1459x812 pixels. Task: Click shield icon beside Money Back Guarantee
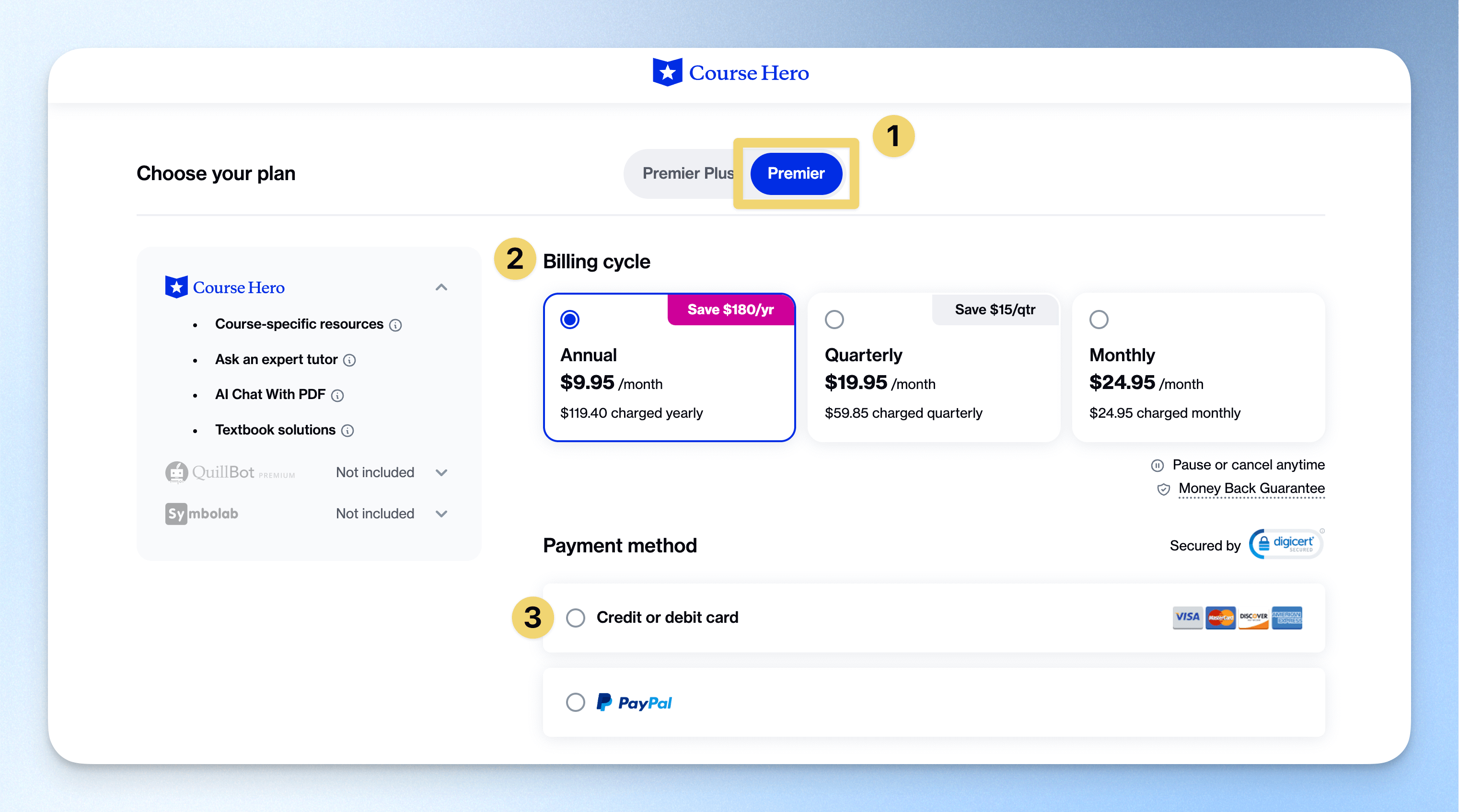click(x=1163, y=489)
